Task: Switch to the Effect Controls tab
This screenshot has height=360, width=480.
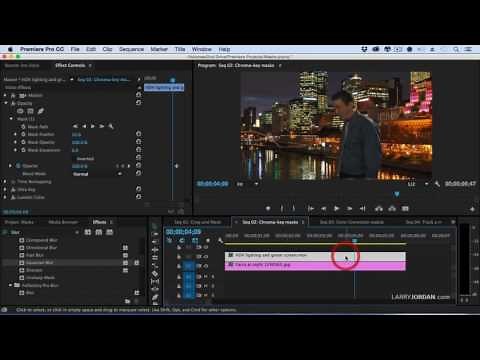Action: pos(70,65)
